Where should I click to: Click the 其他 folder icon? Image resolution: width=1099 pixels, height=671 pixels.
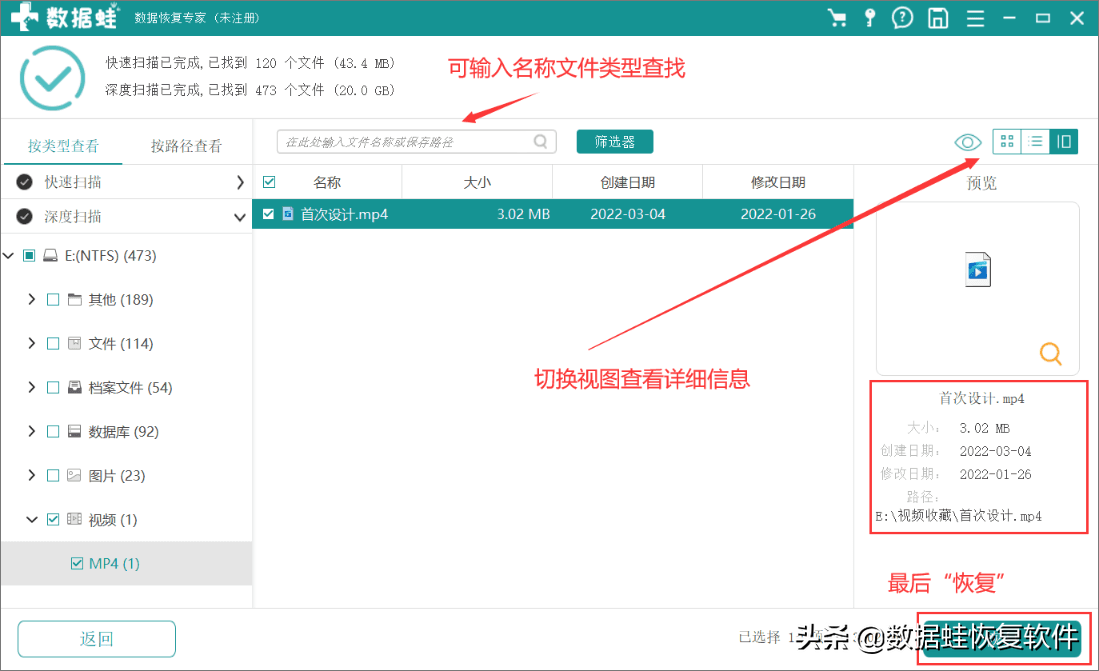pyautogui.click(x=75, y=299)
